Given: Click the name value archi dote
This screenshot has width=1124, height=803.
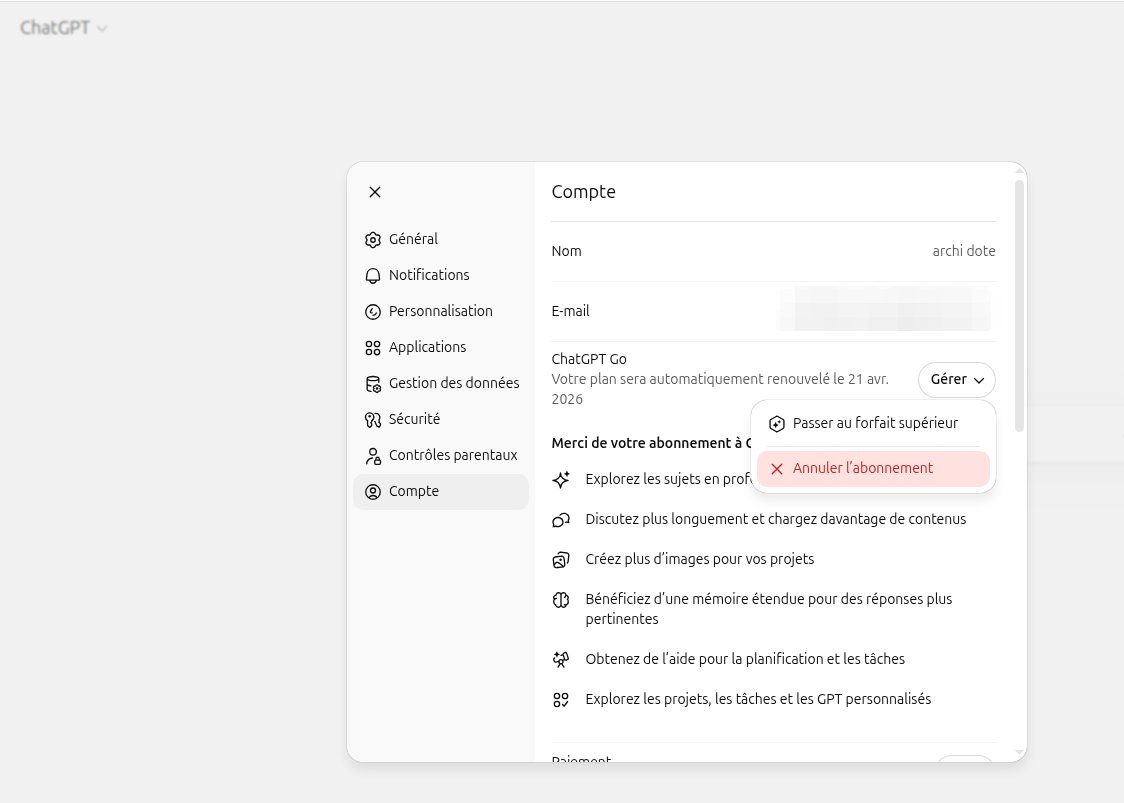Looking at the screenshot, I should (x=963, y=251).
